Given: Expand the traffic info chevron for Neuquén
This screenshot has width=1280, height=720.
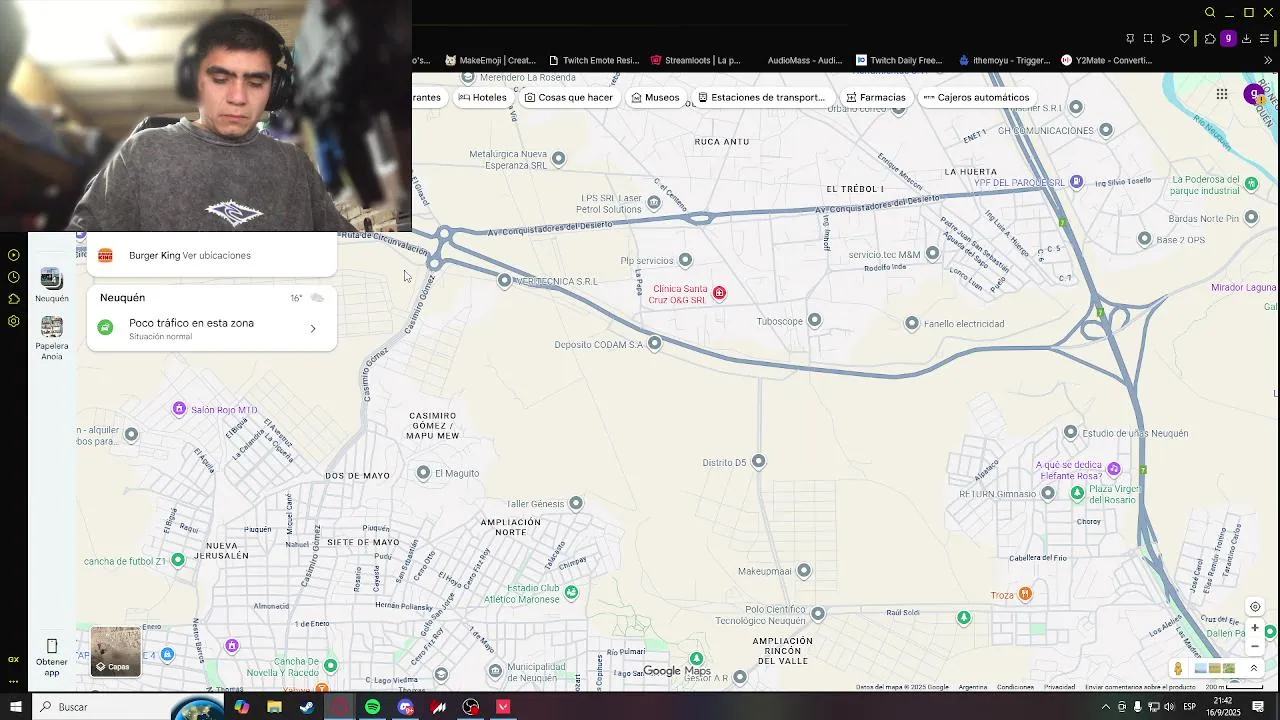Looking at the screenshot, I should [313, 329].
